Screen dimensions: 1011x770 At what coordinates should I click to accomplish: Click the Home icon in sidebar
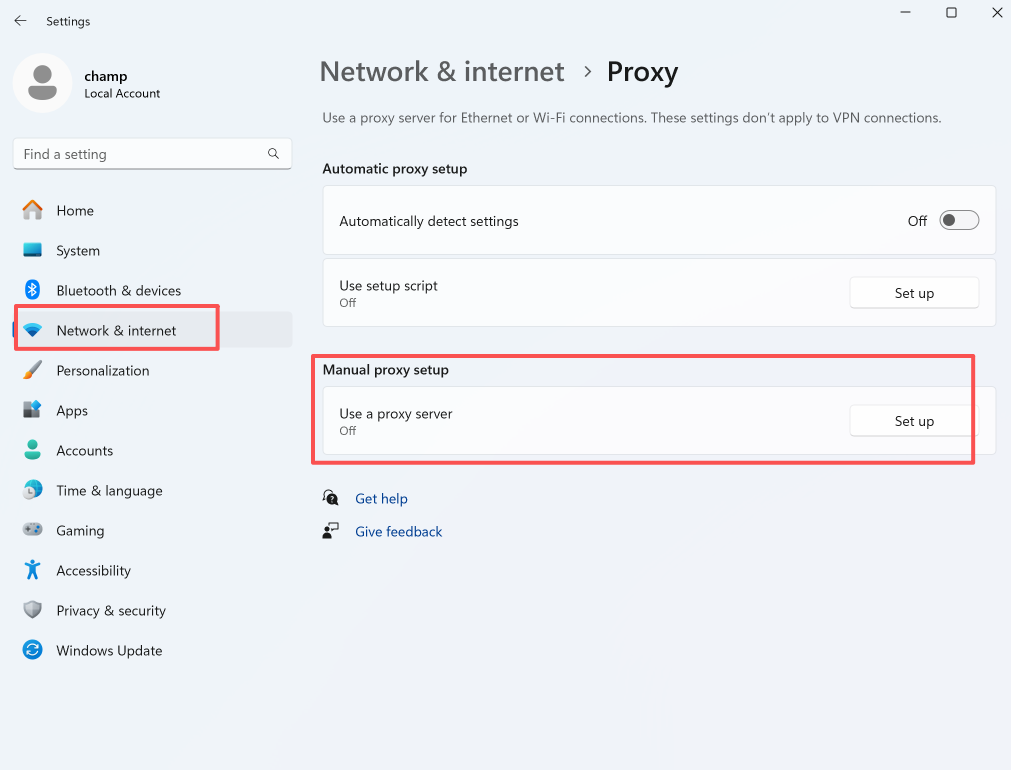33,211
